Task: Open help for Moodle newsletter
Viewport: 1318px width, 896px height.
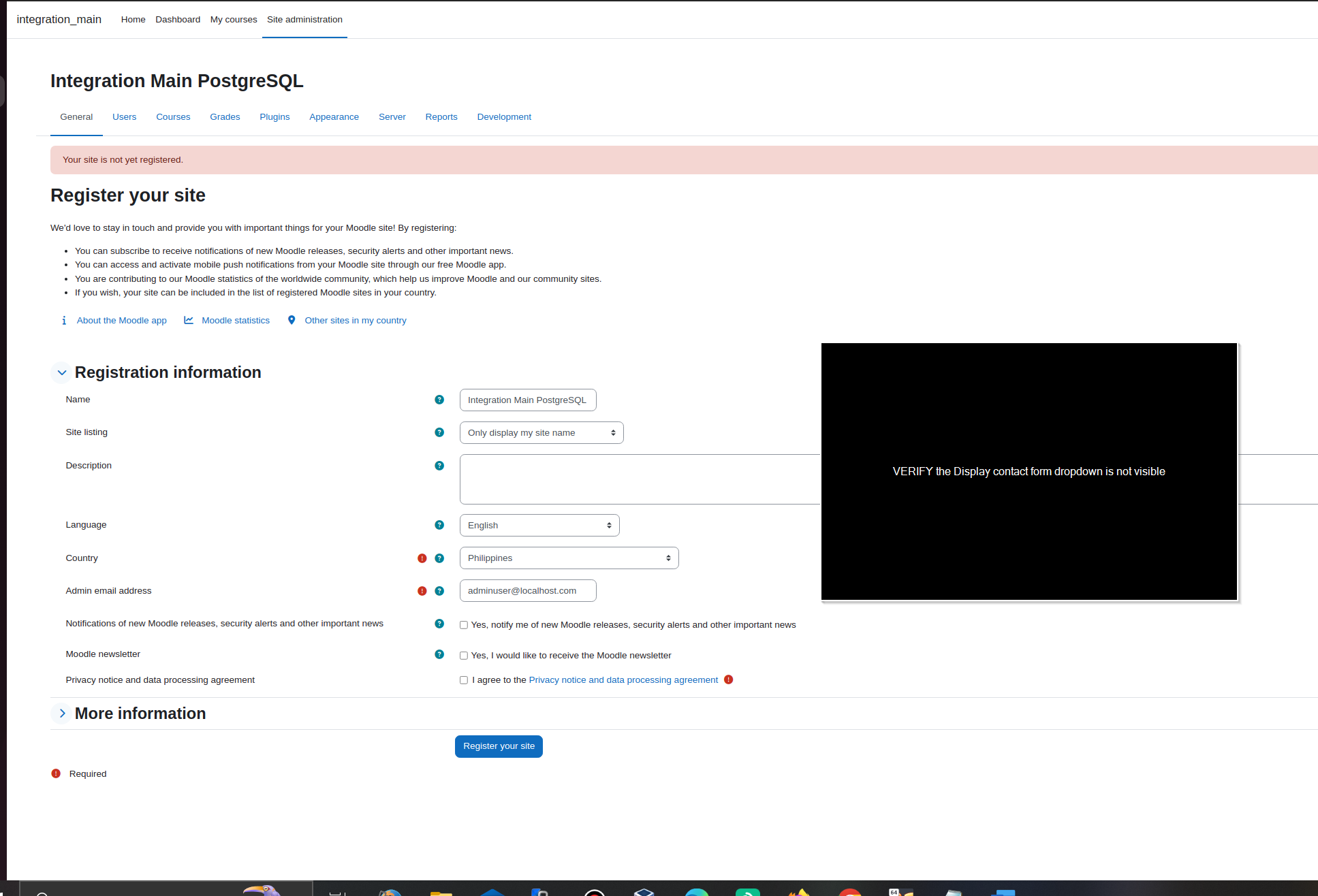Action: coord(439,654)
